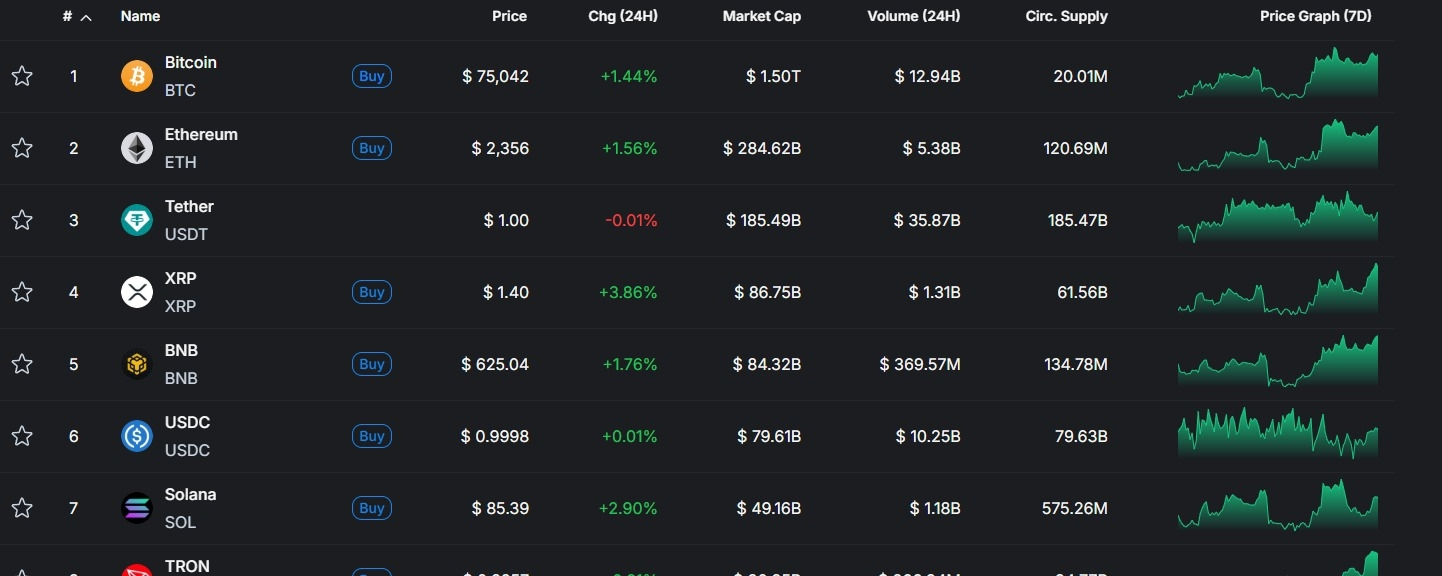Viewport: 1442px width, 576px height.
Task: Sort table by Chg (24H) header
Action: click(622, 16)
